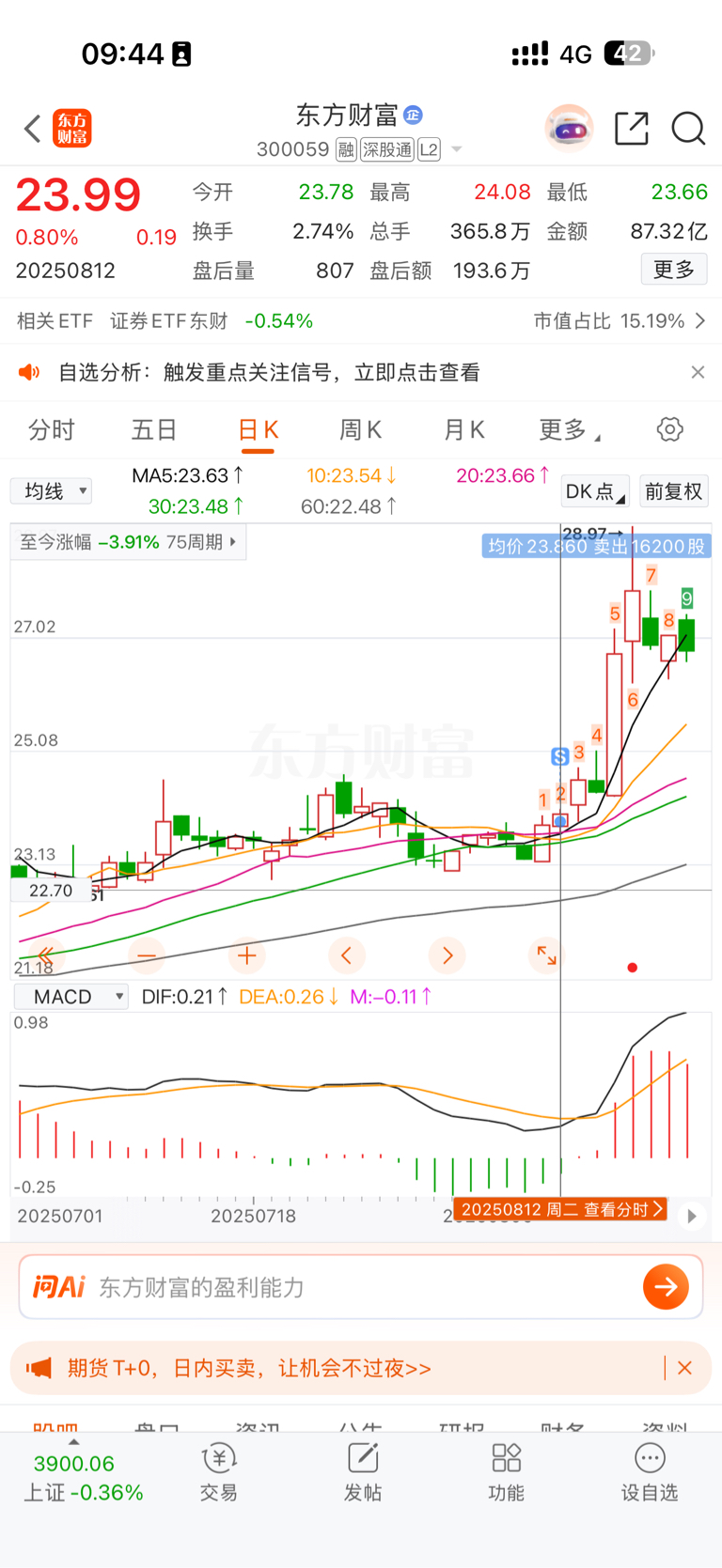Move chart left one candle
This screenshot has width=722, height=1568.
347,955
